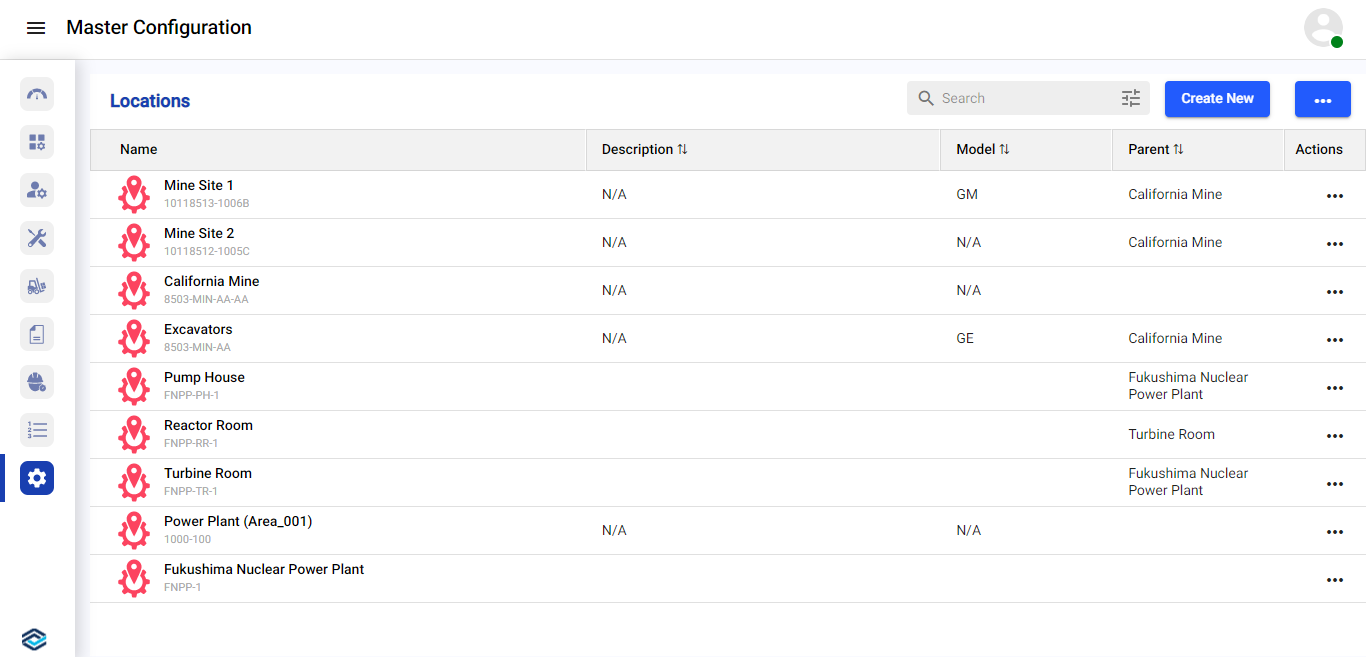Sort table by Model column

pyautogui.click(x=1004, y=150)
